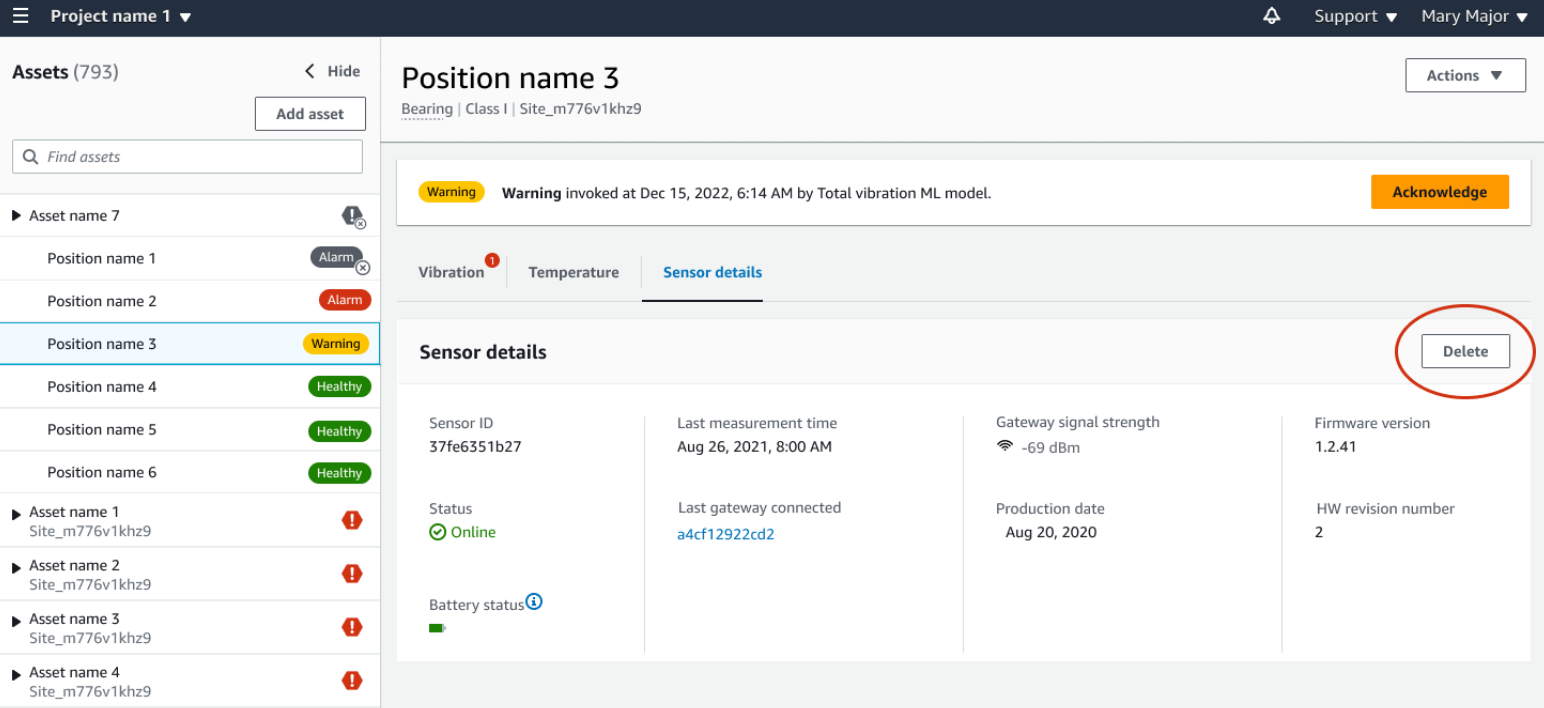This screenshot has width=1544, height=708.
Task: Open the Project name 1 dropdown
Action: (120, 16)
